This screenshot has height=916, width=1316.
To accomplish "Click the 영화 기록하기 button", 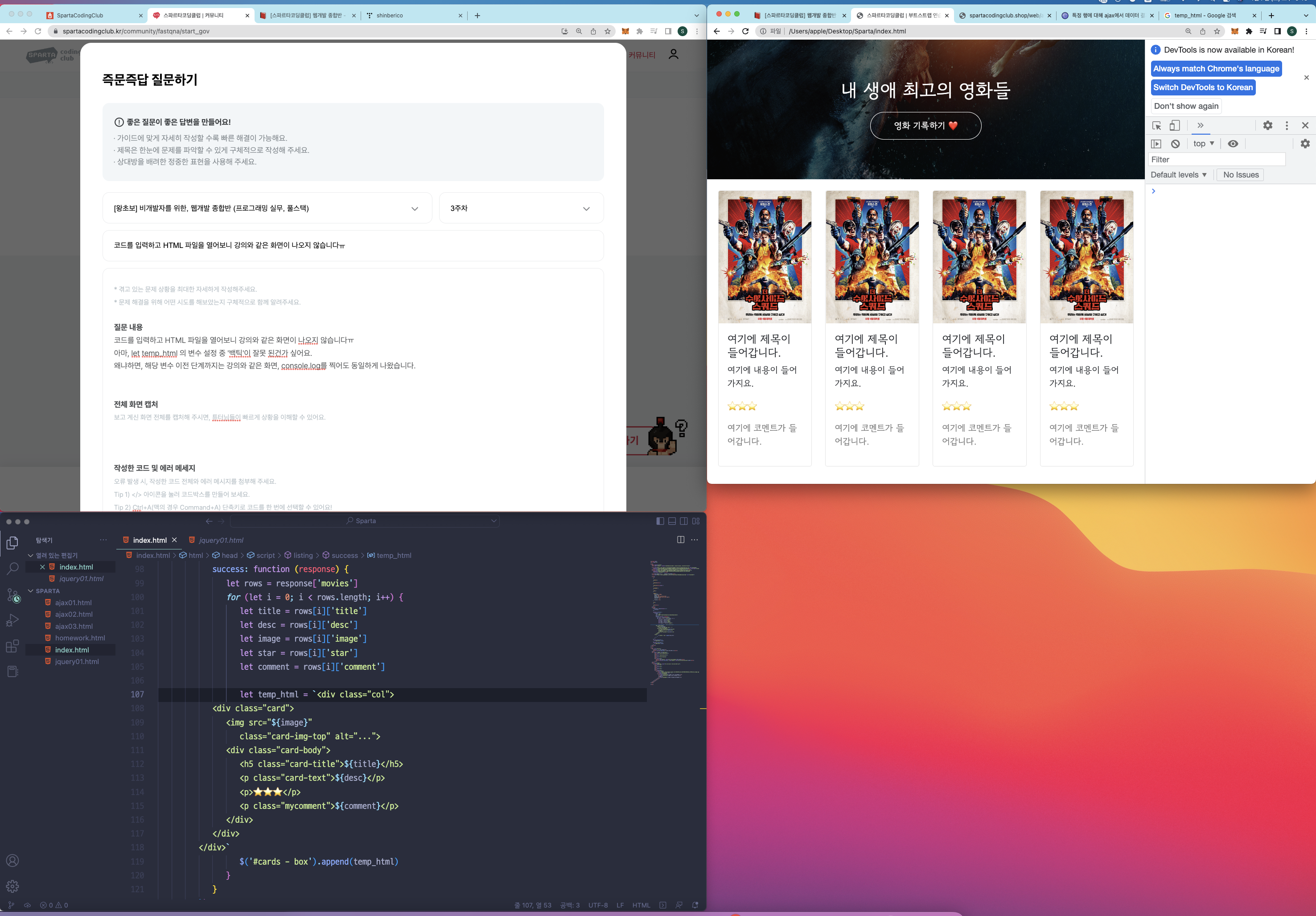I will (x=925, y=125).
